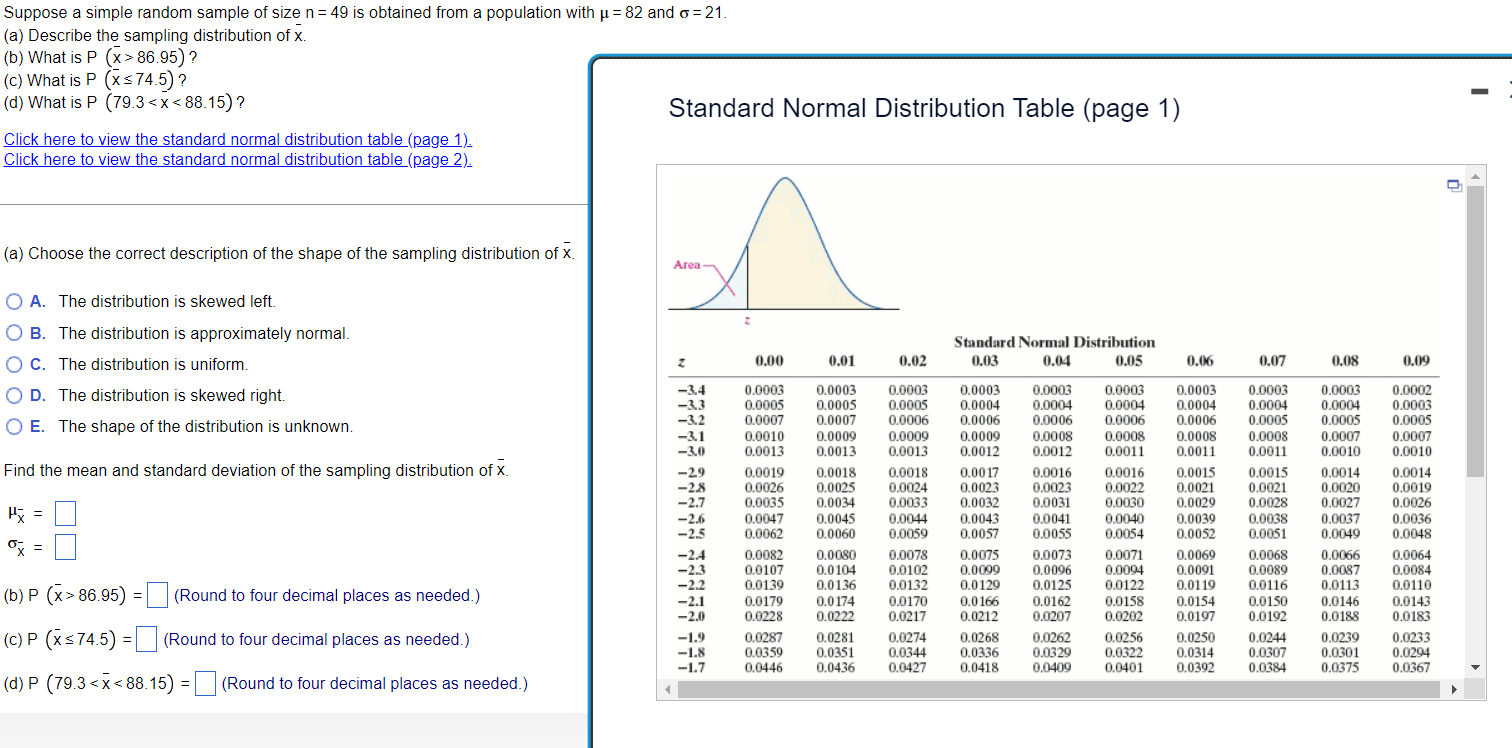The width and height of the screenshot is (1512, 748).
Task: Select option D, distribution is skewed right
Action: (12, 395)
